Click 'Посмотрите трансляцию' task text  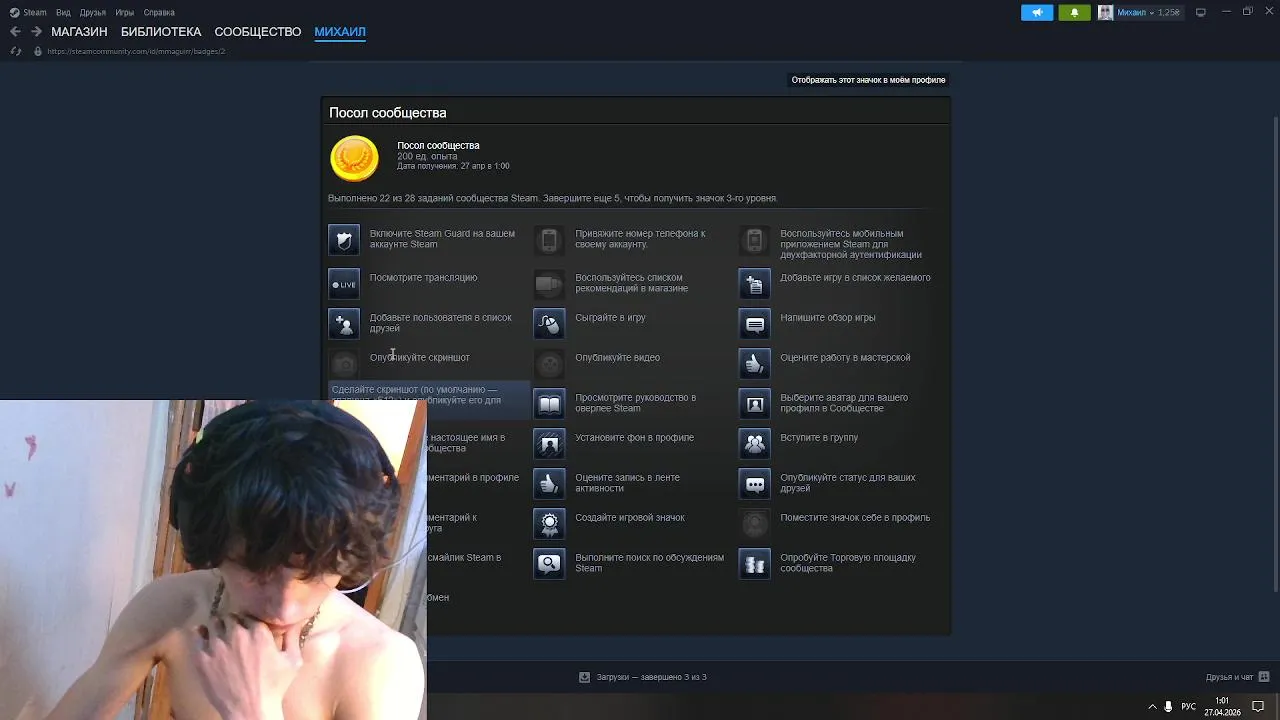pyautogui.click(x=423, y=278)
